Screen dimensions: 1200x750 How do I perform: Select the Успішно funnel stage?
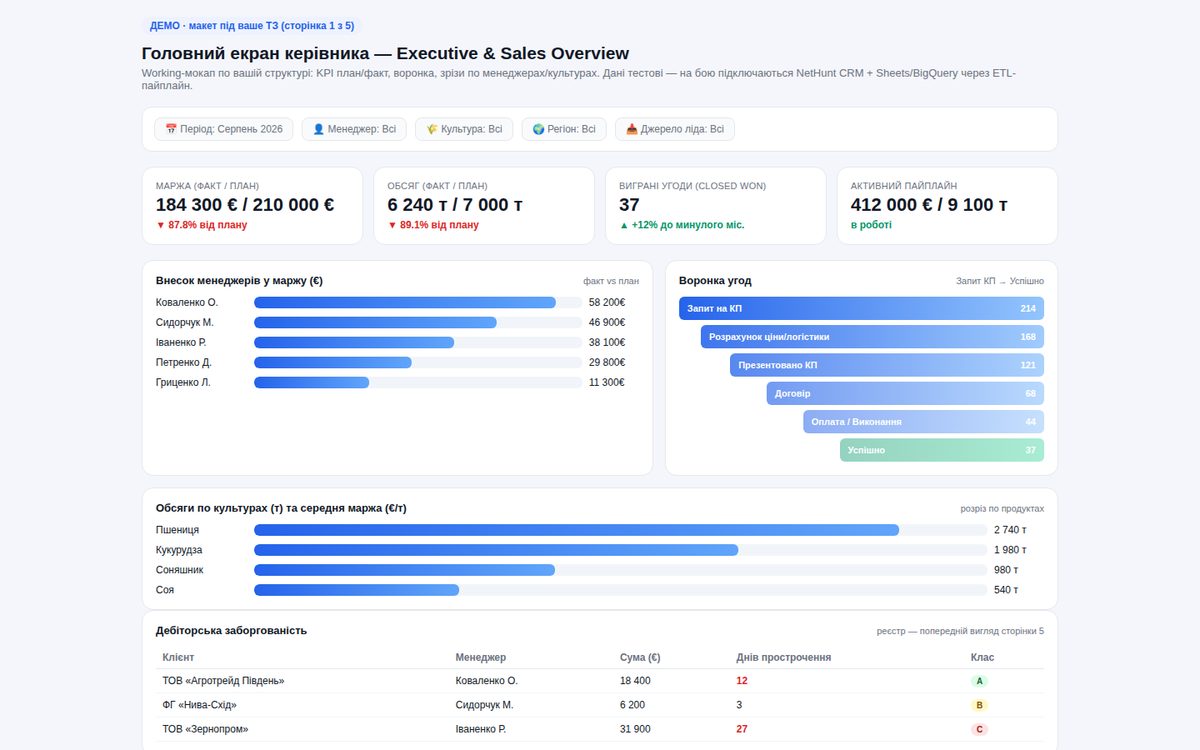(x=942, y=450)
